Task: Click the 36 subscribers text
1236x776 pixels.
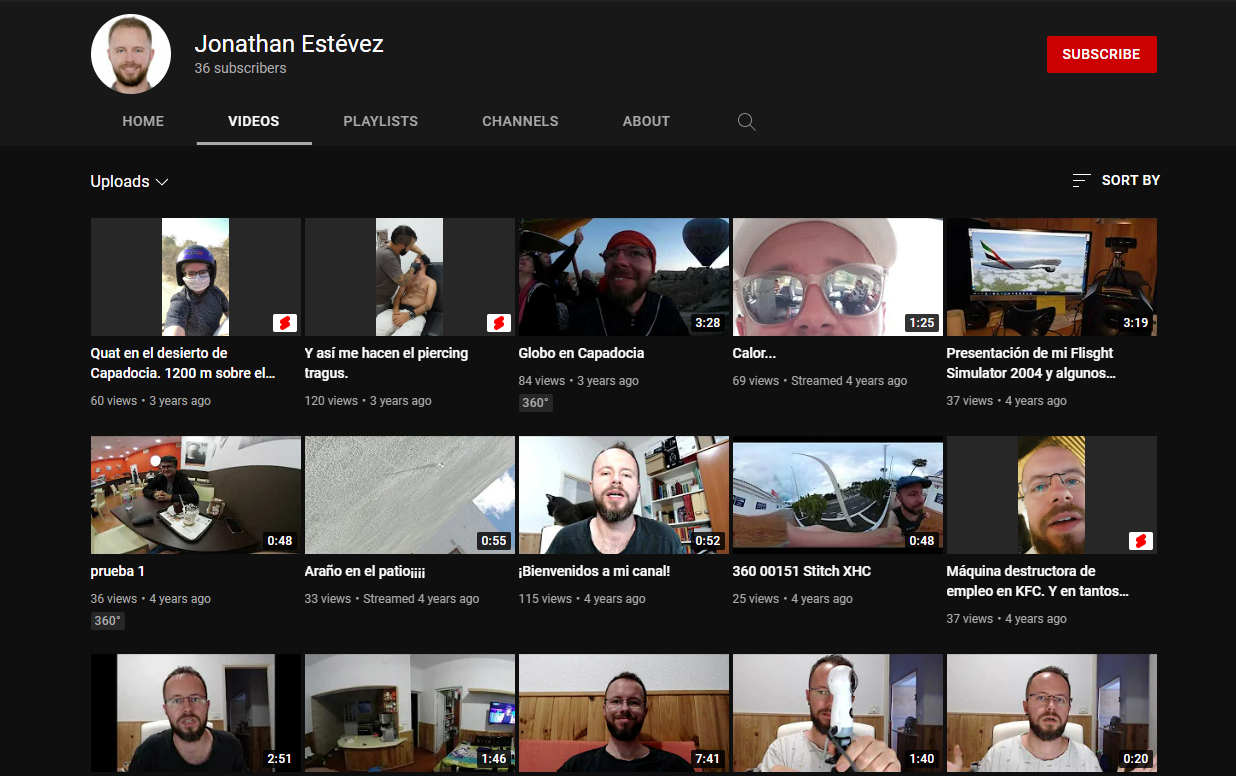Action: (x=241, y=68)
